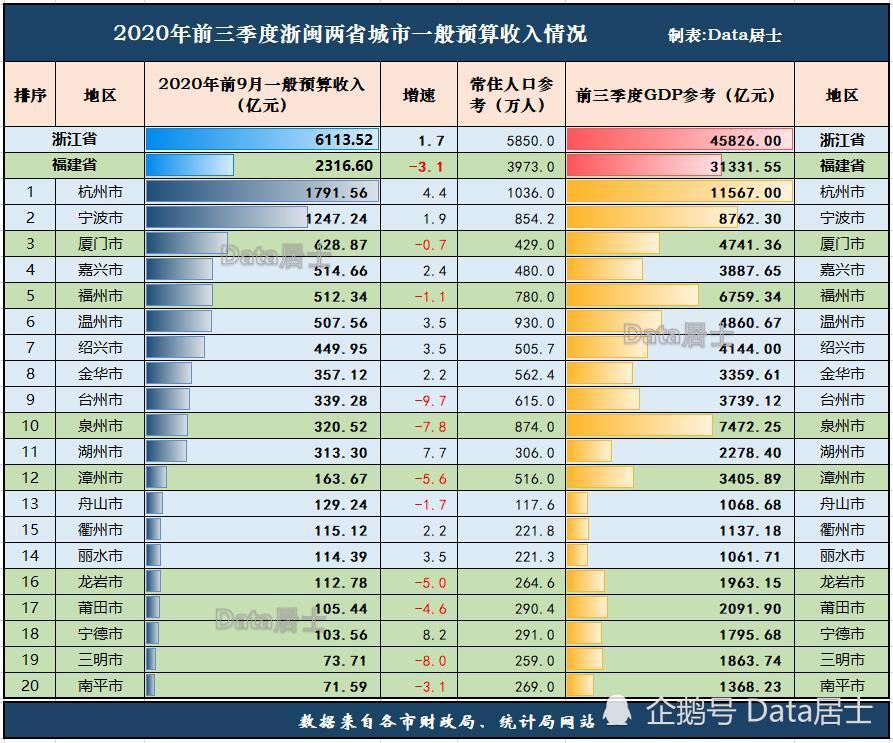Image resolution: width=893 pixels, height=743 pixels.
Task: Click 温州市 in left region column
Action: pyautogui.click(x=100, y=322)
